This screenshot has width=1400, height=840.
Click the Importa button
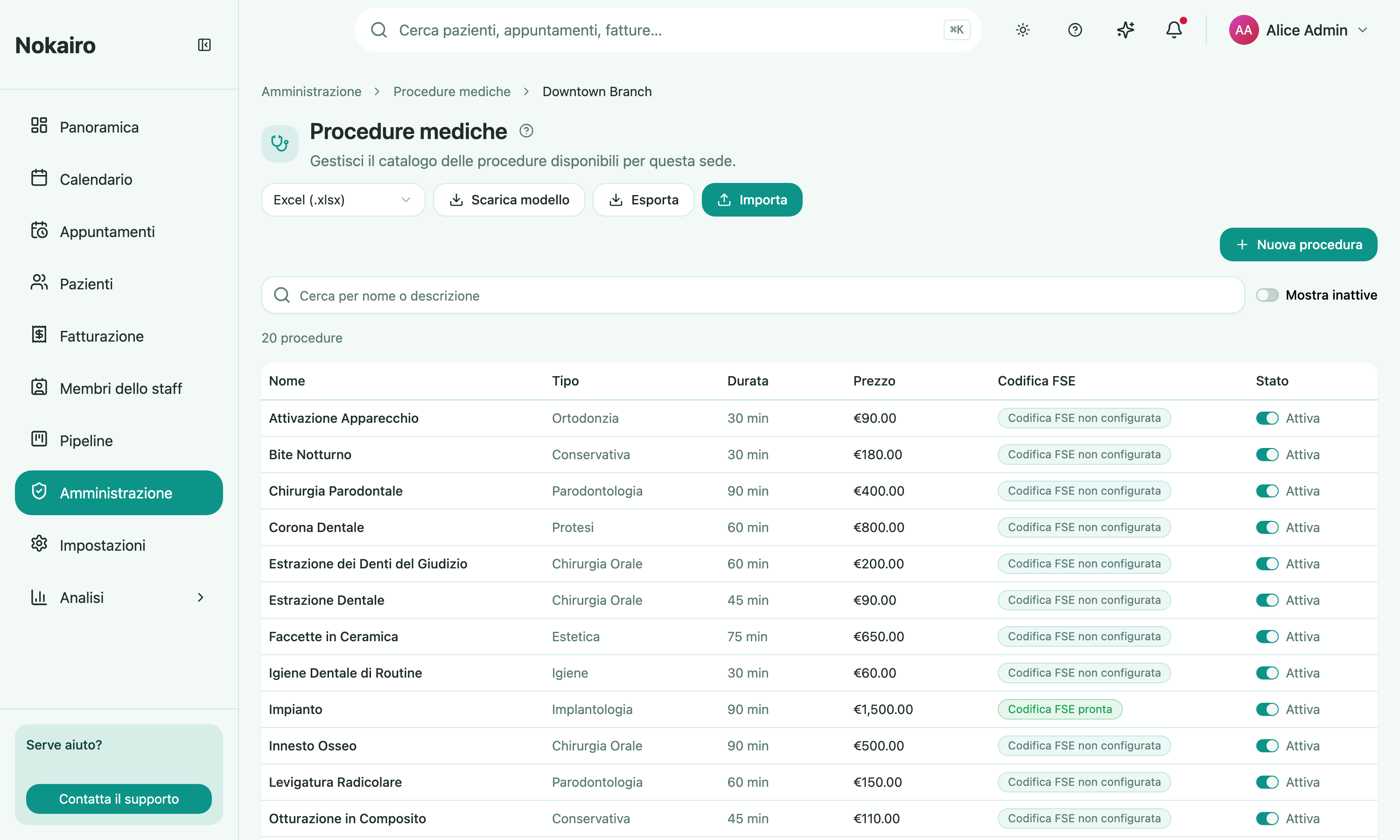click(751, 200)
